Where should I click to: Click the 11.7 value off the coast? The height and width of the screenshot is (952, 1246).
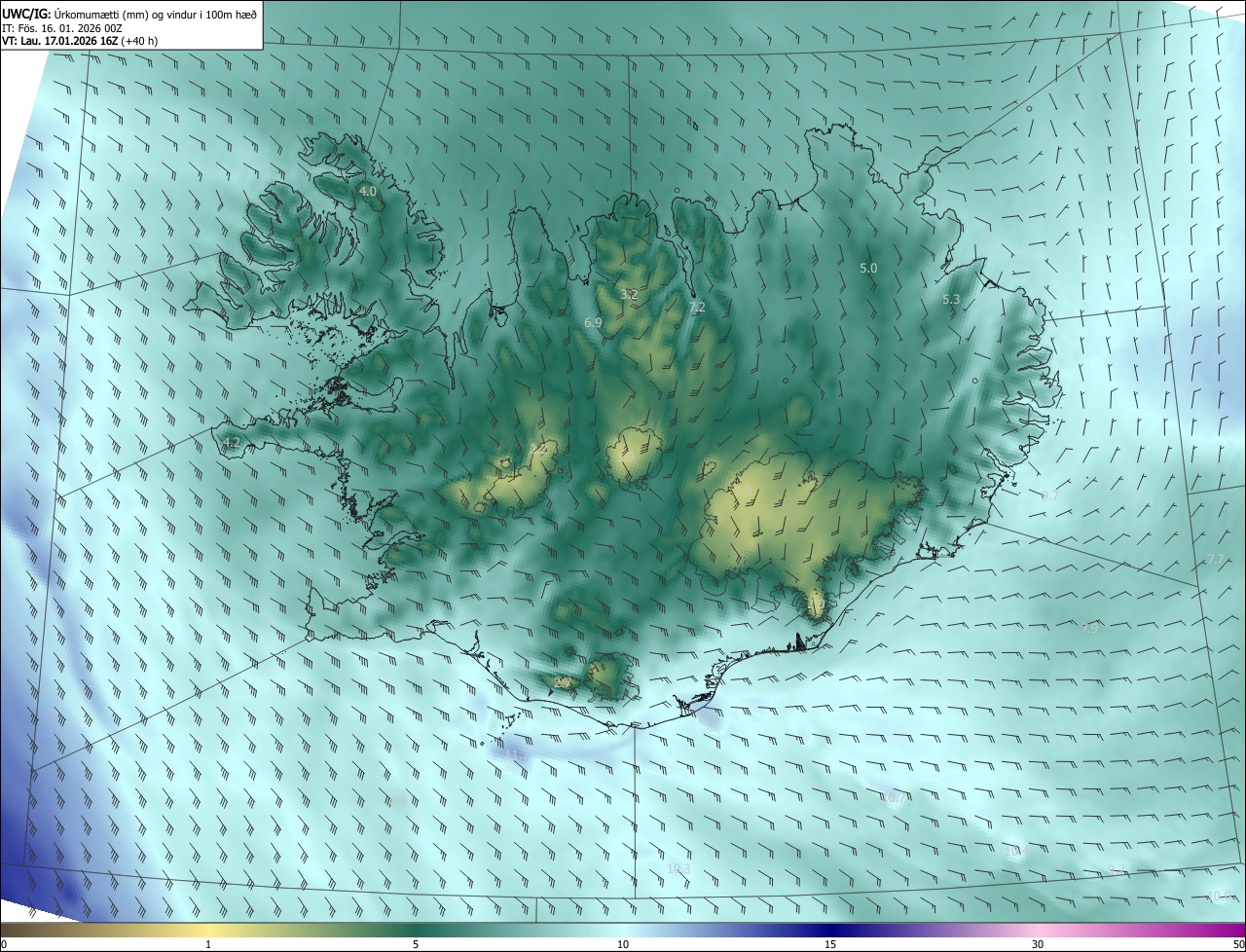pos(515,754)
